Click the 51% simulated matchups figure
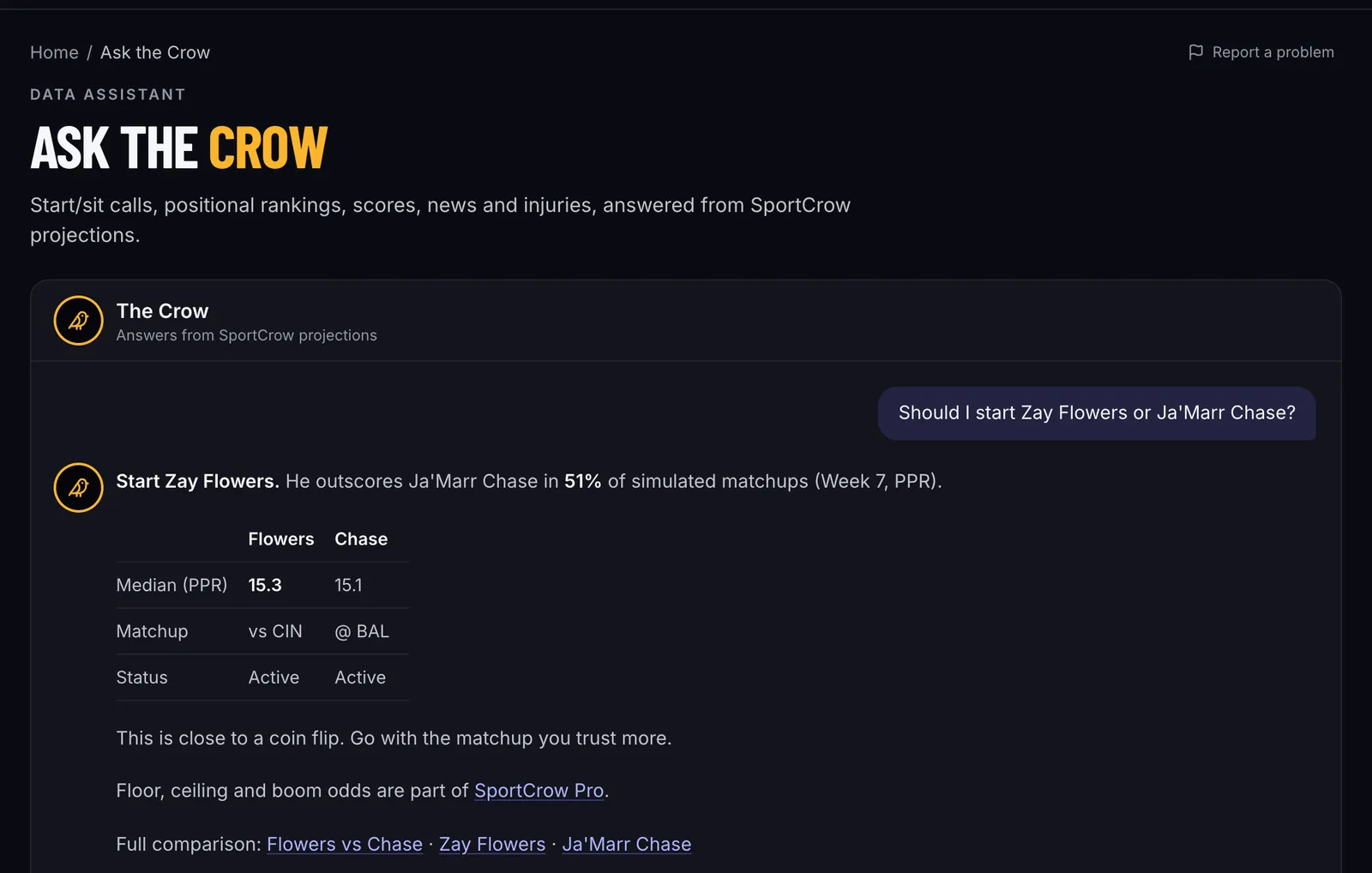This screenshot has height=873, width=1372. 582,481
